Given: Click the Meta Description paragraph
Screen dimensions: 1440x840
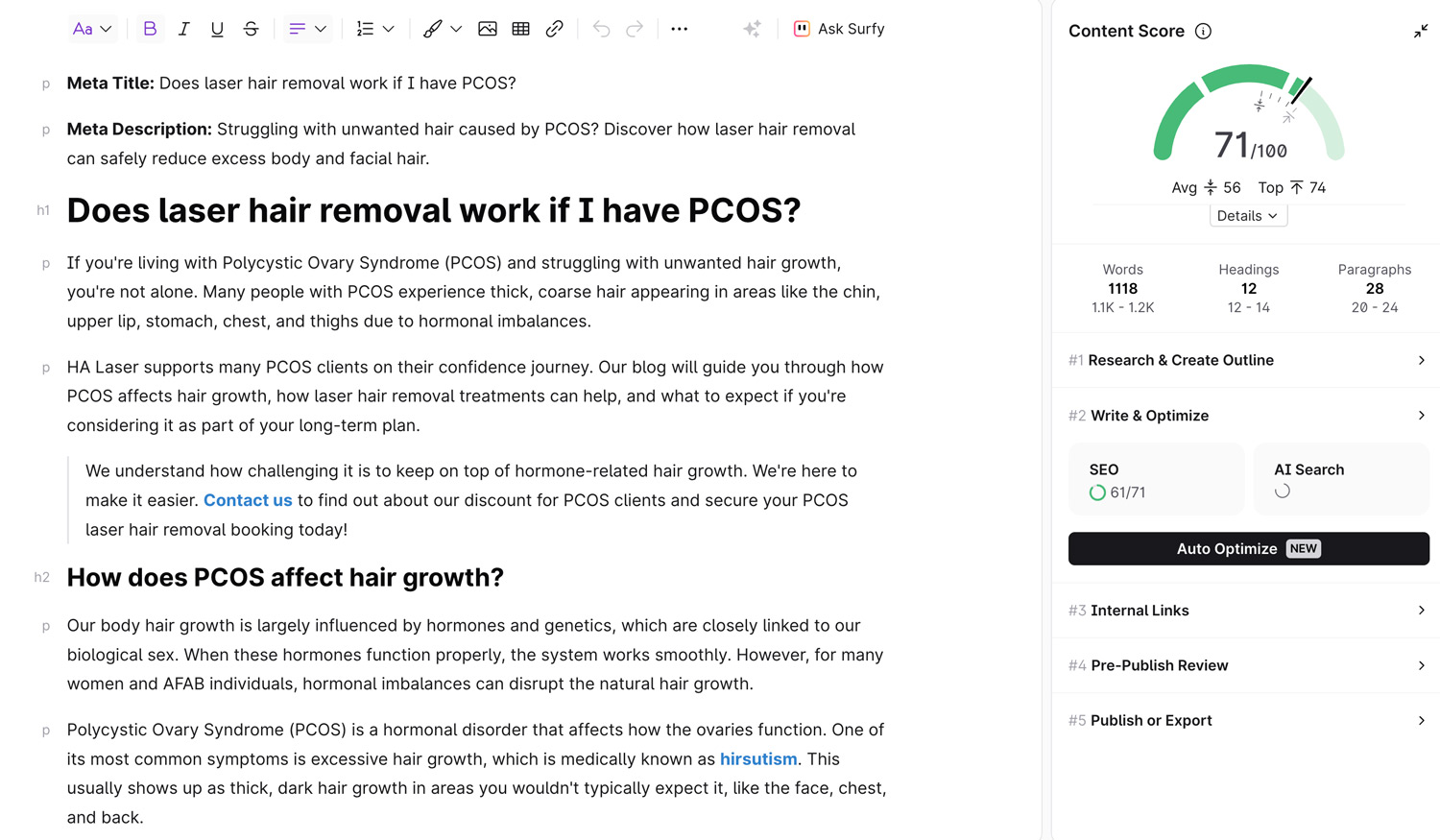Looking at the screenshot, I should tap(461, 144).
